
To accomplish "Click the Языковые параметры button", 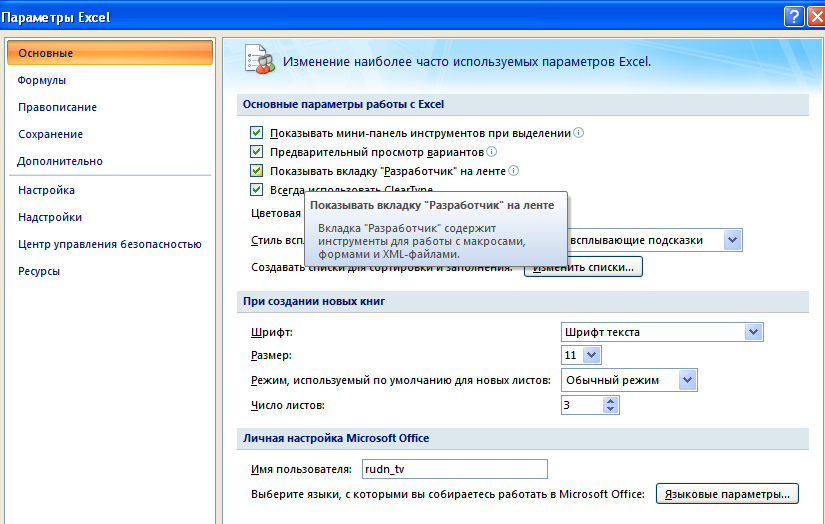I will 727,494.
